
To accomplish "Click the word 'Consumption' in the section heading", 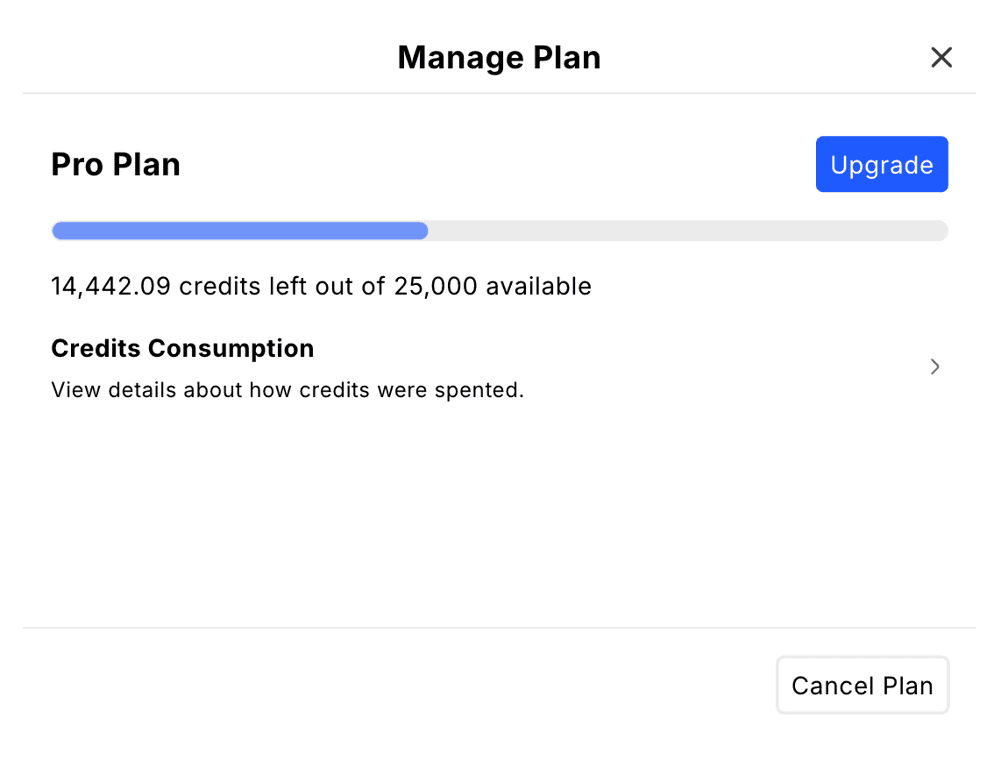I will pyautogui.click(x=231, y=349).
